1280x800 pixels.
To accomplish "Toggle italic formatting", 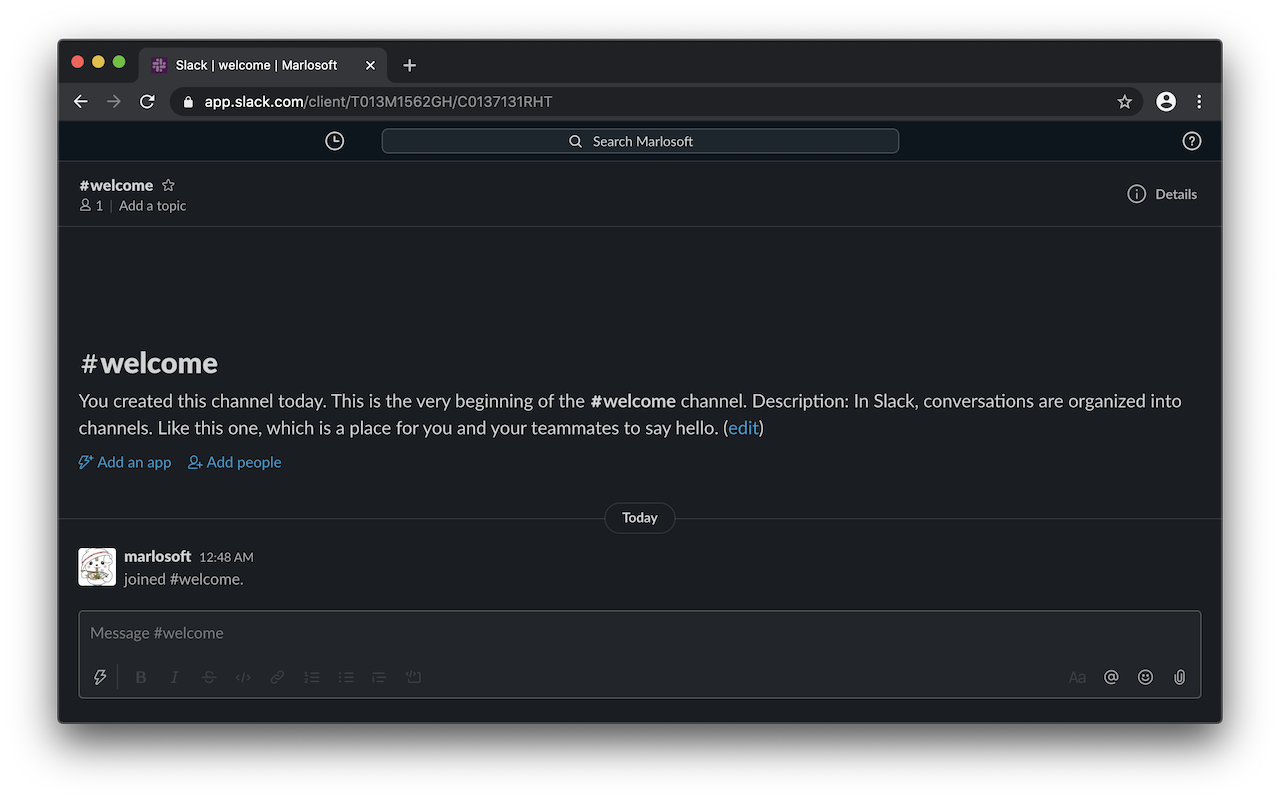I will 174,677.
